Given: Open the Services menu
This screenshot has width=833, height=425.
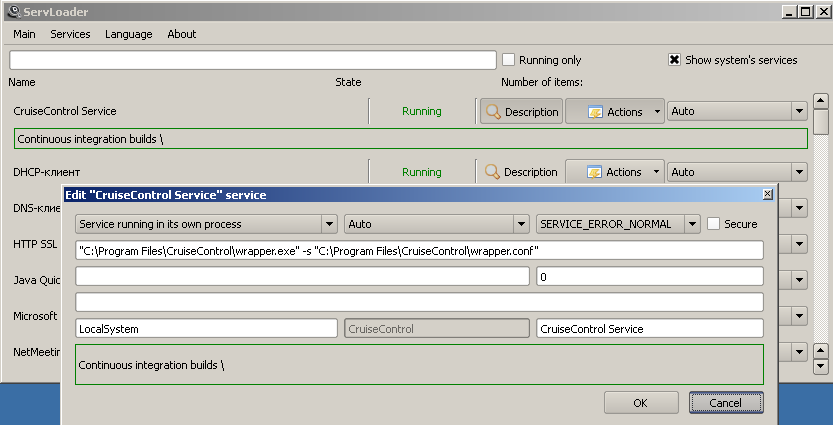Looking at the screenshot, I should 70,34.
